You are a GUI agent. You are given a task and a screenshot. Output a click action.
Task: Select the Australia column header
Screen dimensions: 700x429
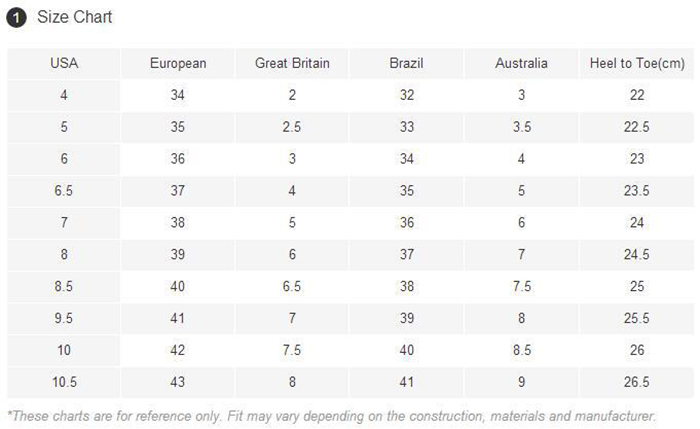(x=521, y=63)
